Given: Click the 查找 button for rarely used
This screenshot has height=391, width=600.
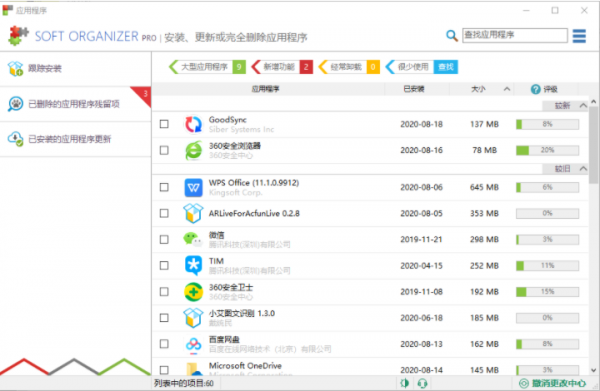Looking at the screenshot, I should pyautogui.click(x=446, y=67).
